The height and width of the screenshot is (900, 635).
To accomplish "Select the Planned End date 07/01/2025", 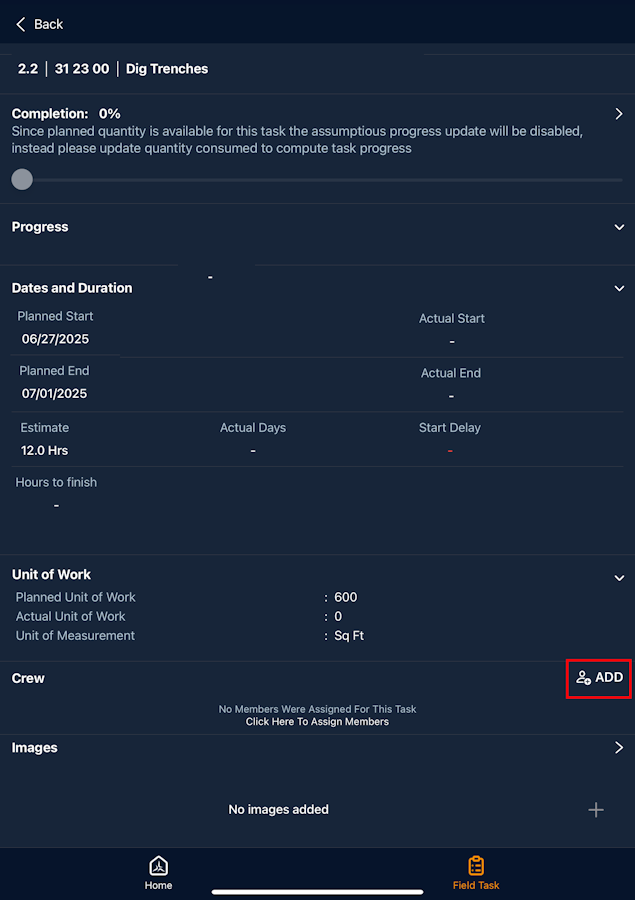I will point(55,393).
